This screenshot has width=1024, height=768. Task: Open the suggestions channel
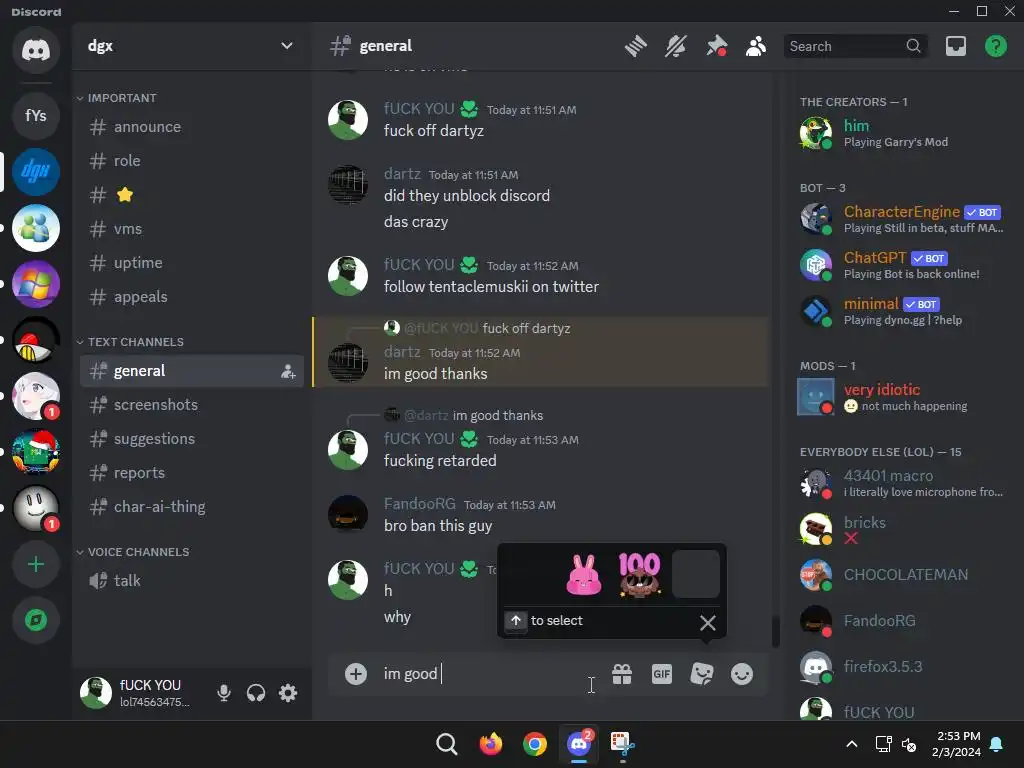pyautogui.click(x=191, y=439)
